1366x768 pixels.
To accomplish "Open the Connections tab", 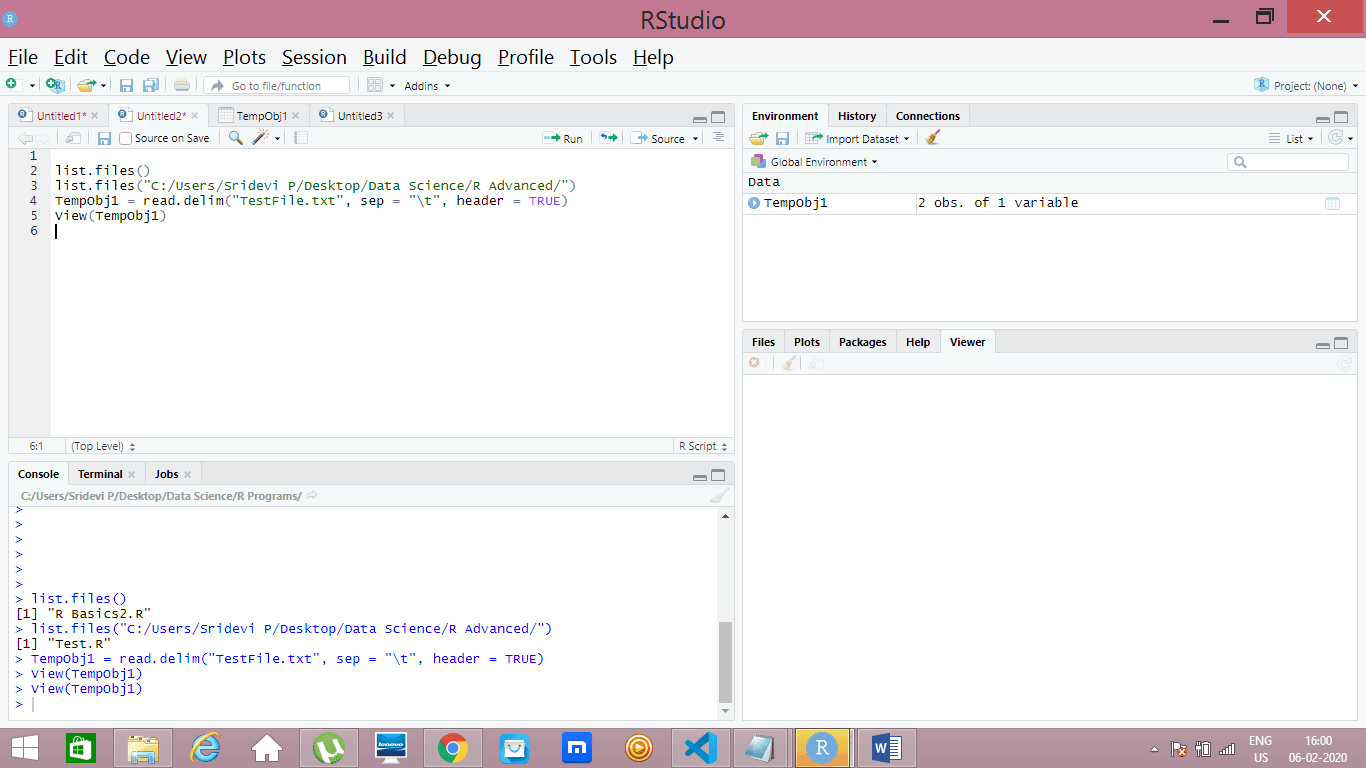I will point(928,116).
